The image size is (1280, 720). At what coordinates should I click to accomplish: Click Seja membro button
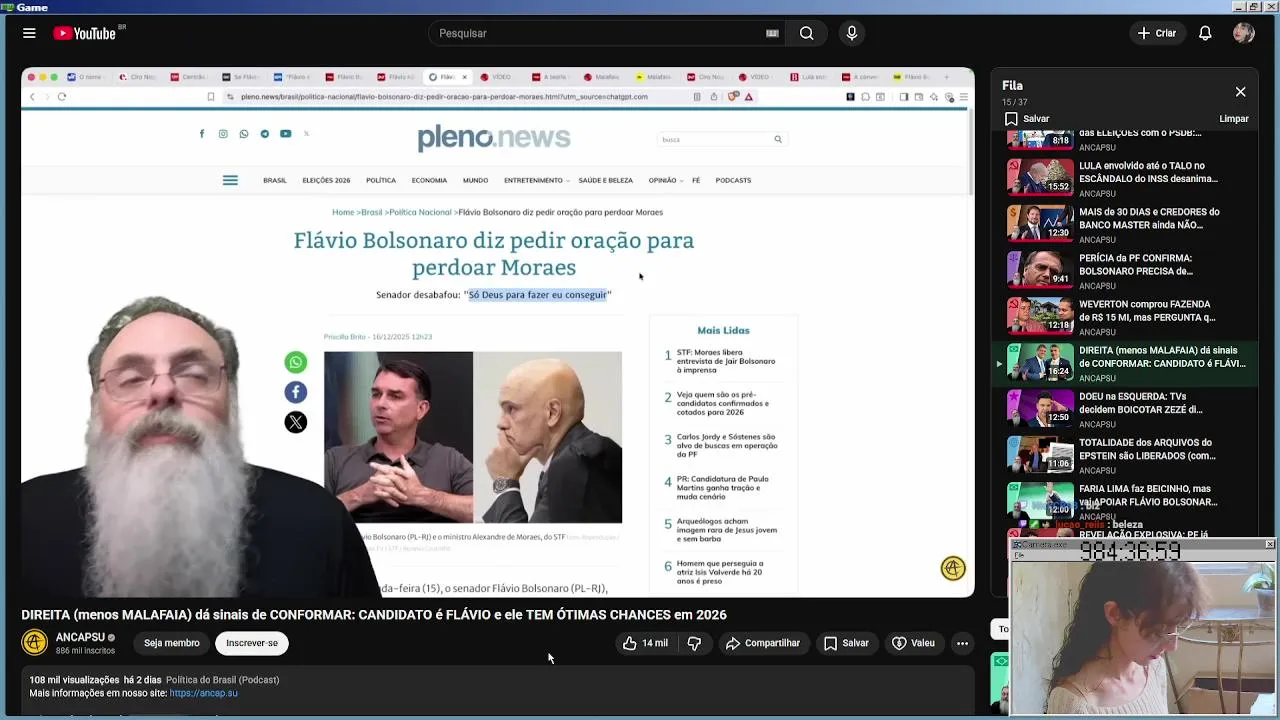point(171,643)
